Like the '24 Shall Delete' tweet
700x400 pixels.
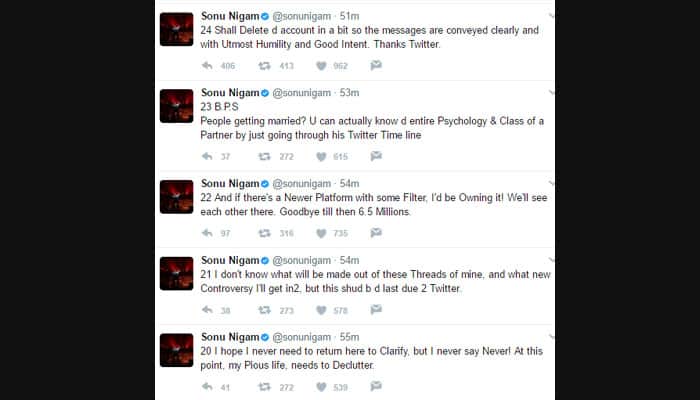click(322, 65)
